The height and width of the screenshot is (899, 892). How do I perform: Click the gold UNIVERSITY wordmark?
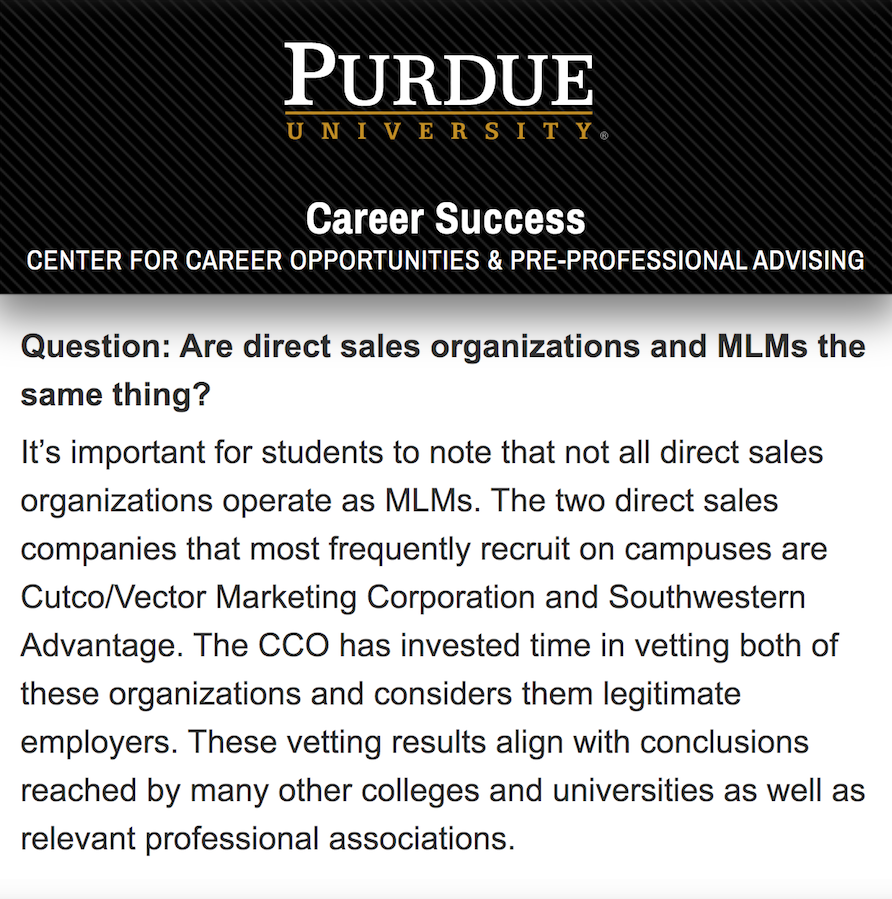tap(440, 131)
